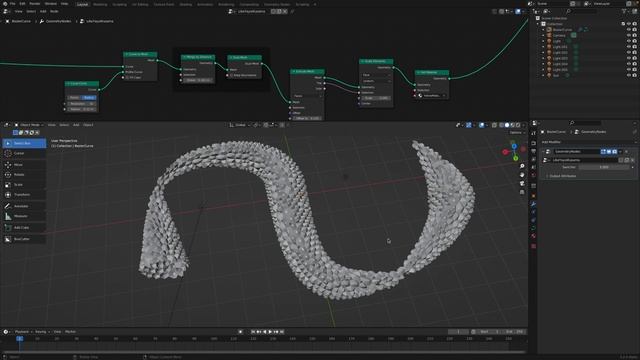640x360 pixels.
Task: Open the 3D viewport Object menu
Action: [x=88, y=125]
